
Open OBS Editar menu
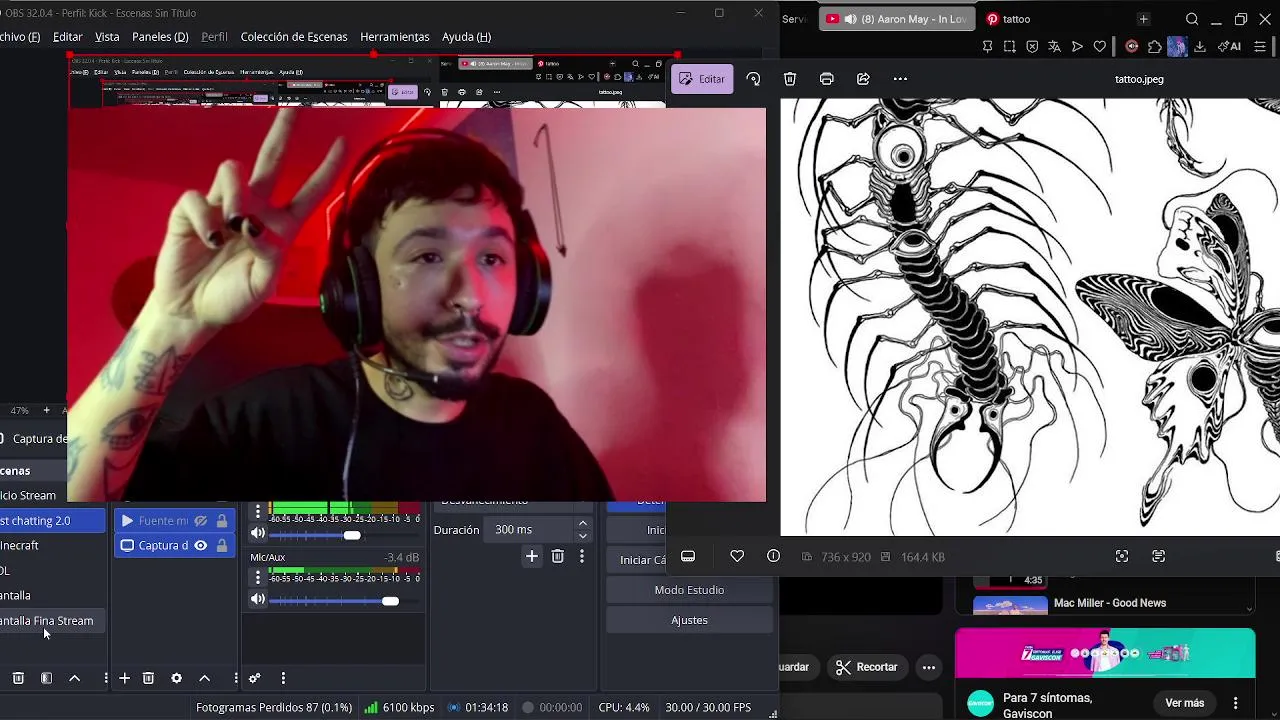click(68, 36)
